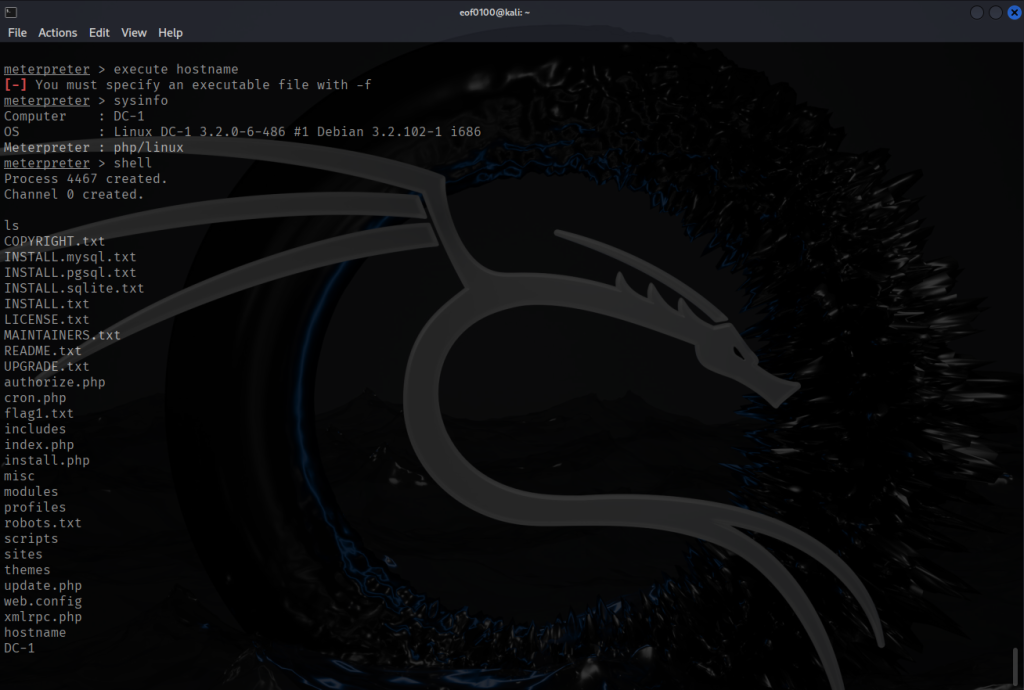Click INSTALL.mysql.txt in the listing

pos(70,257)
